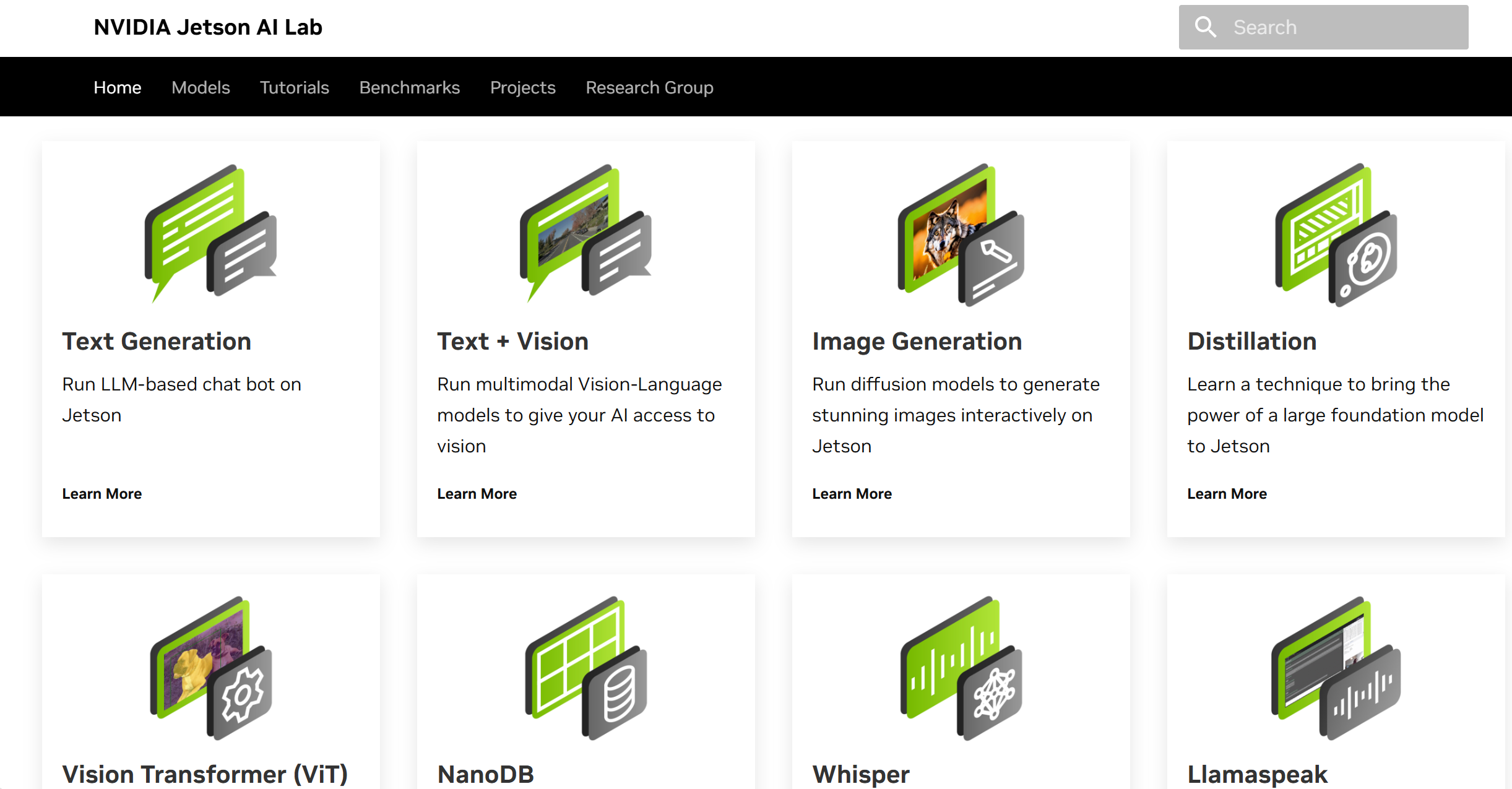Click the search magnifying glass icon

[1206, 27]
